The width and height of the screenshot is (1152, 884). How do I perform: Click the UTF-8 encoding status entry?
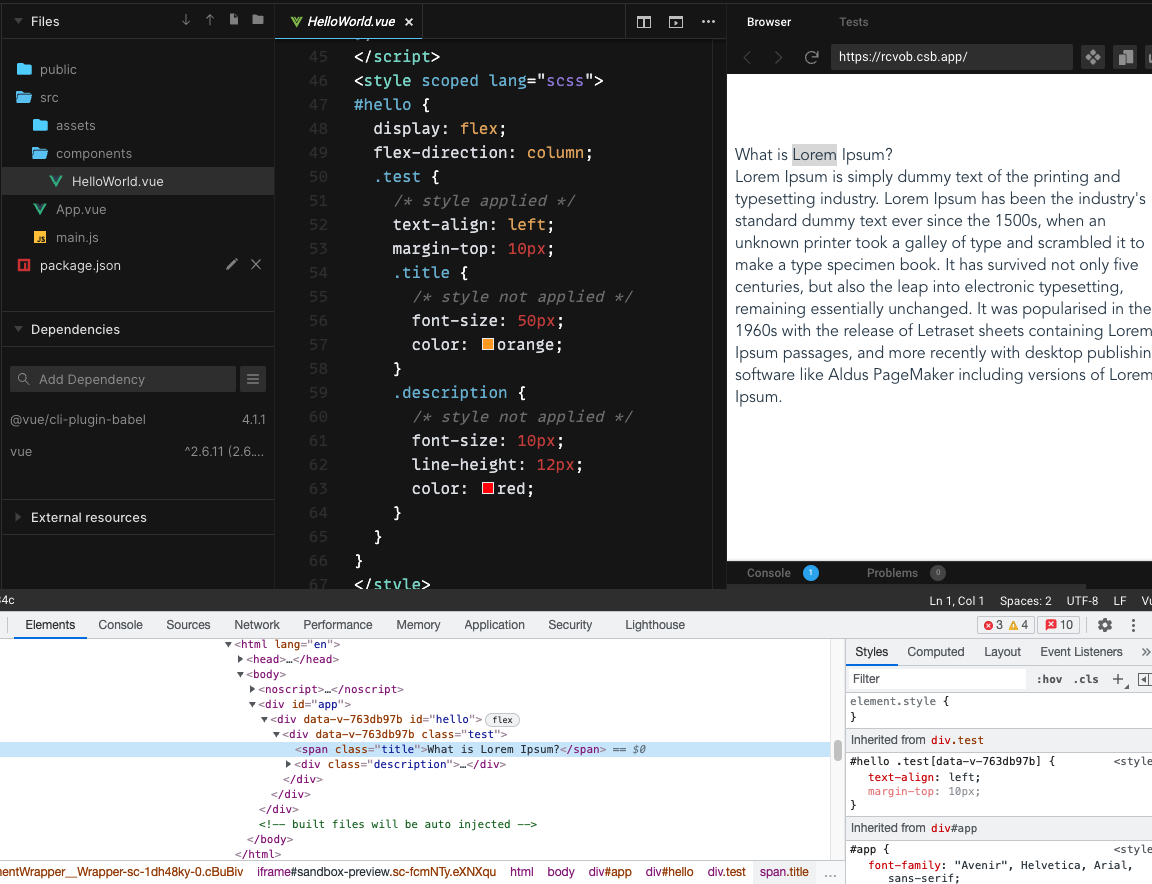[1082, 600]
